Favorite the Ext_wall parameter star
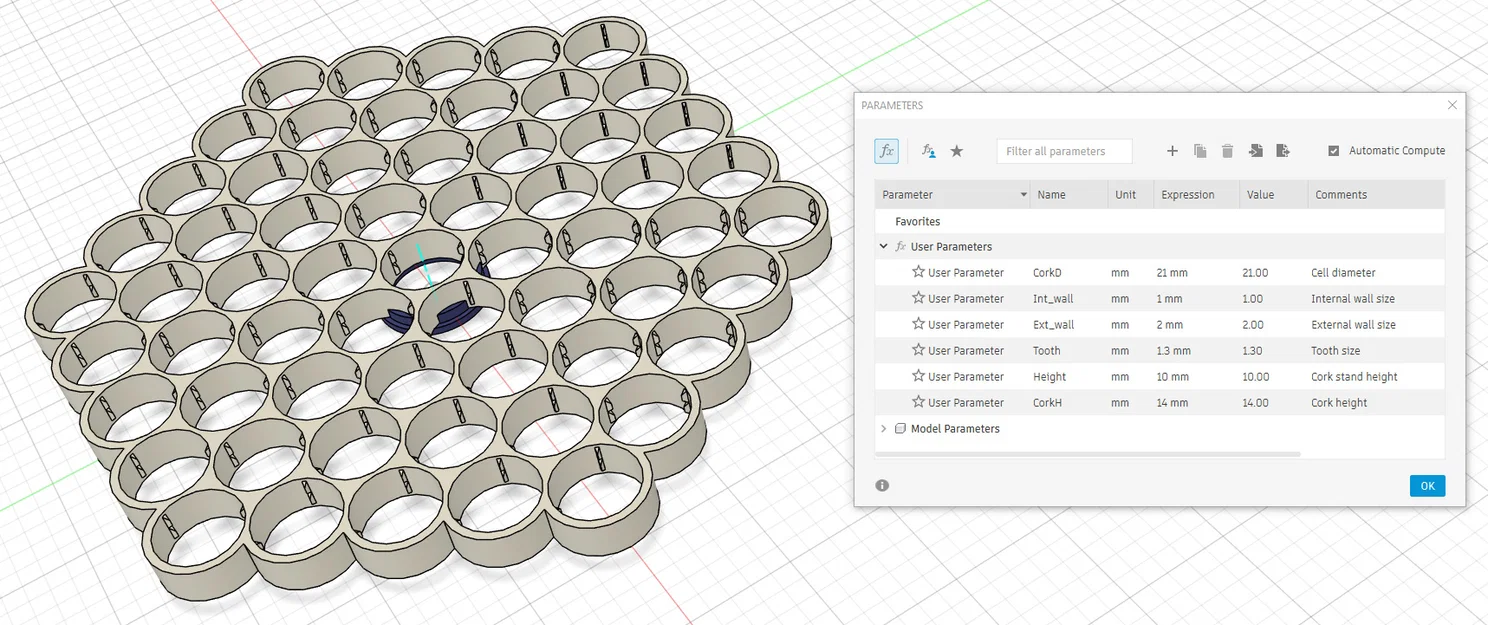 tap(918, 324)
